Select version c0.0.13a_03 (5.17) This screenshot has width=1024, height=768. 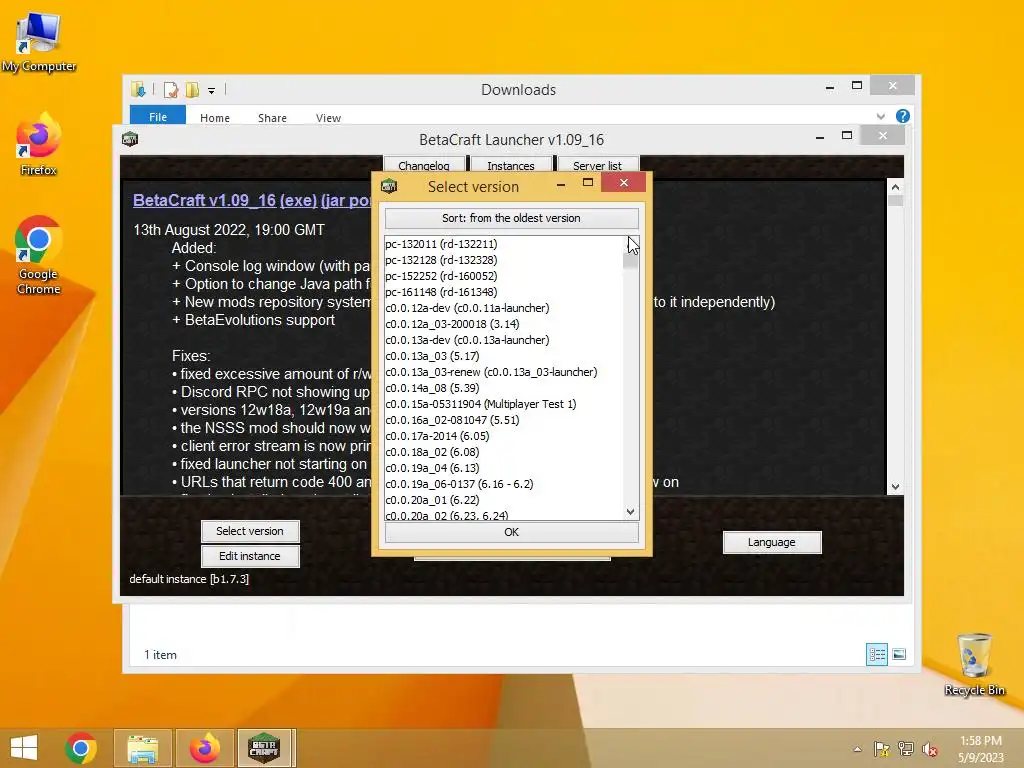coord(504,356)
